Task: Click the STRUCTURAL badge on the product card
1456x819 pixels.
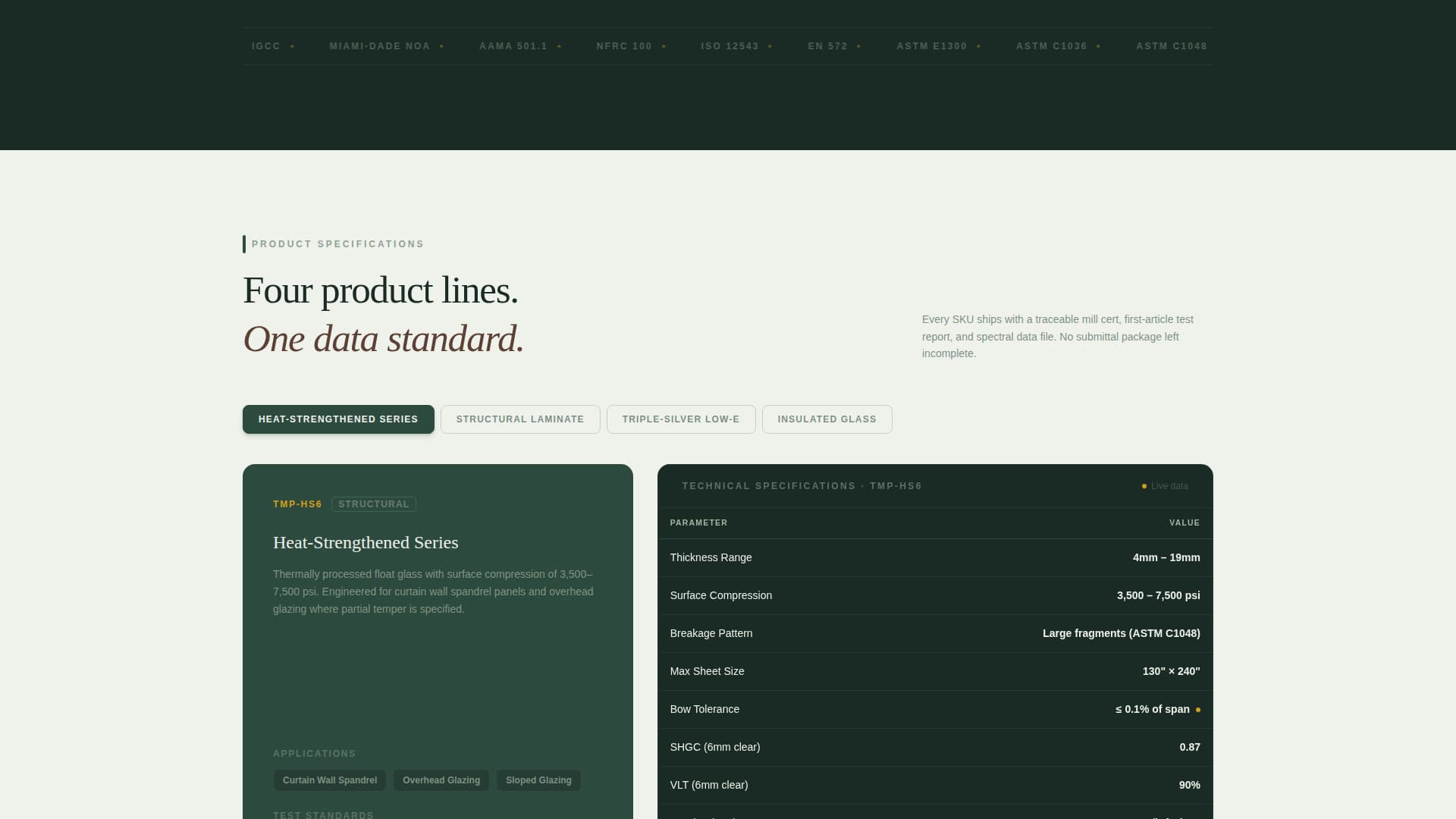Action: (x=373, y=504)
